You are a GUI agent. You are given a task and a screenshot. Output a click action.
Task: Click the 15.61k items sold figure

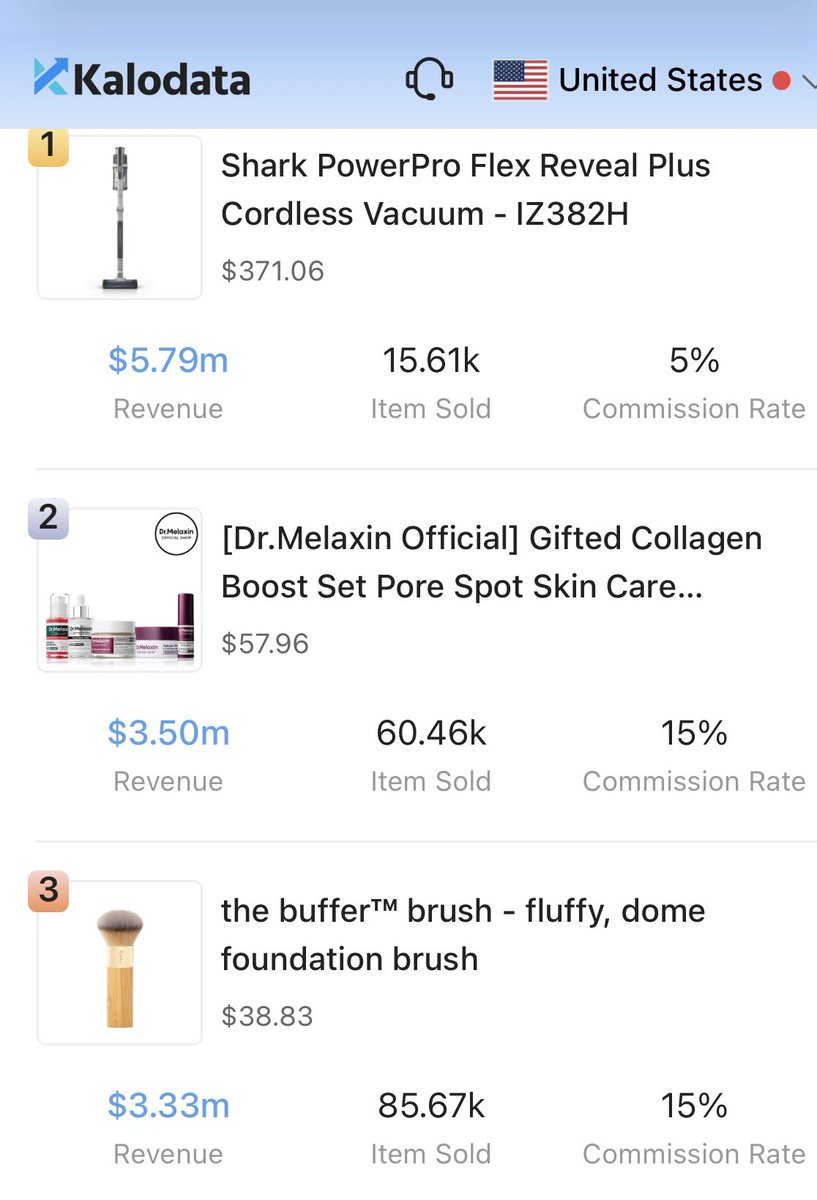click(431, 360)
